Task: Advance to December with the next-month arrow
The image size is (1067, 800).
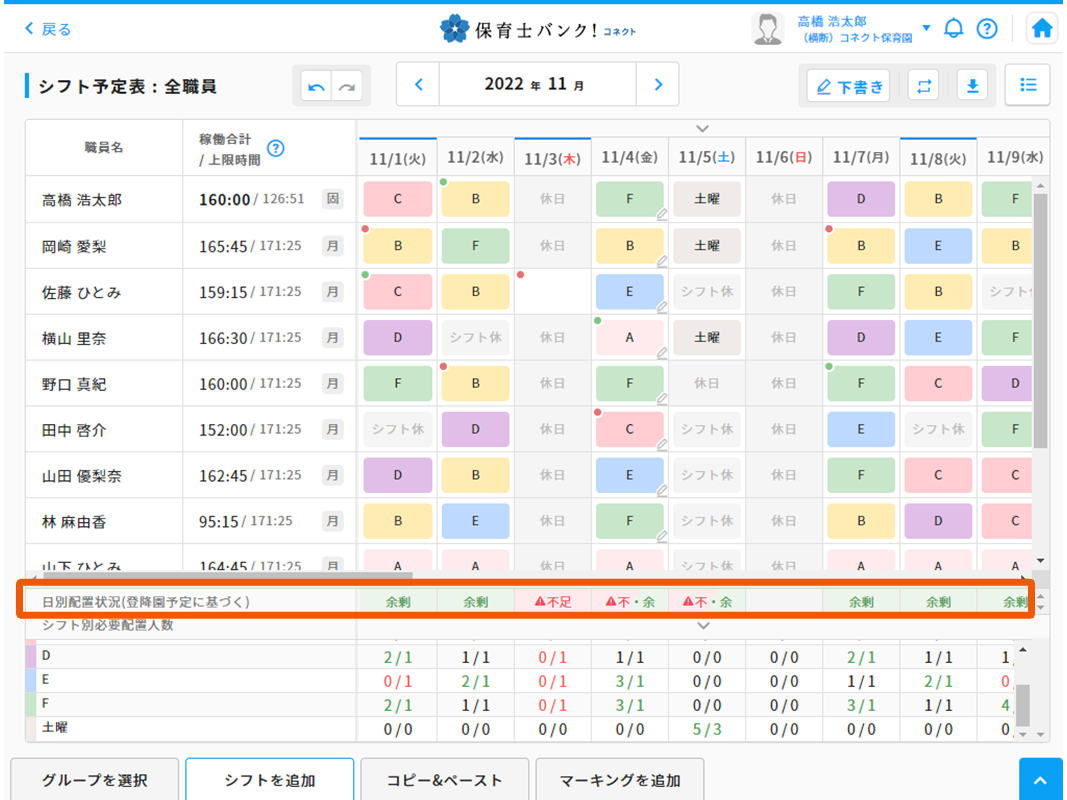Action: tap(658, 84)
